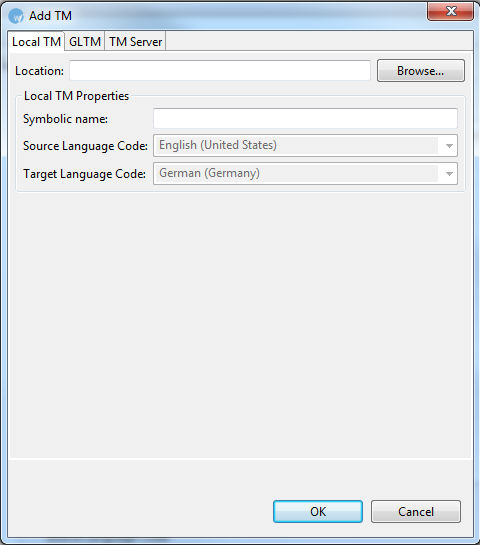Open the German (Germany) combo box
Screen dimensions: 480x545
click(305, 173)
